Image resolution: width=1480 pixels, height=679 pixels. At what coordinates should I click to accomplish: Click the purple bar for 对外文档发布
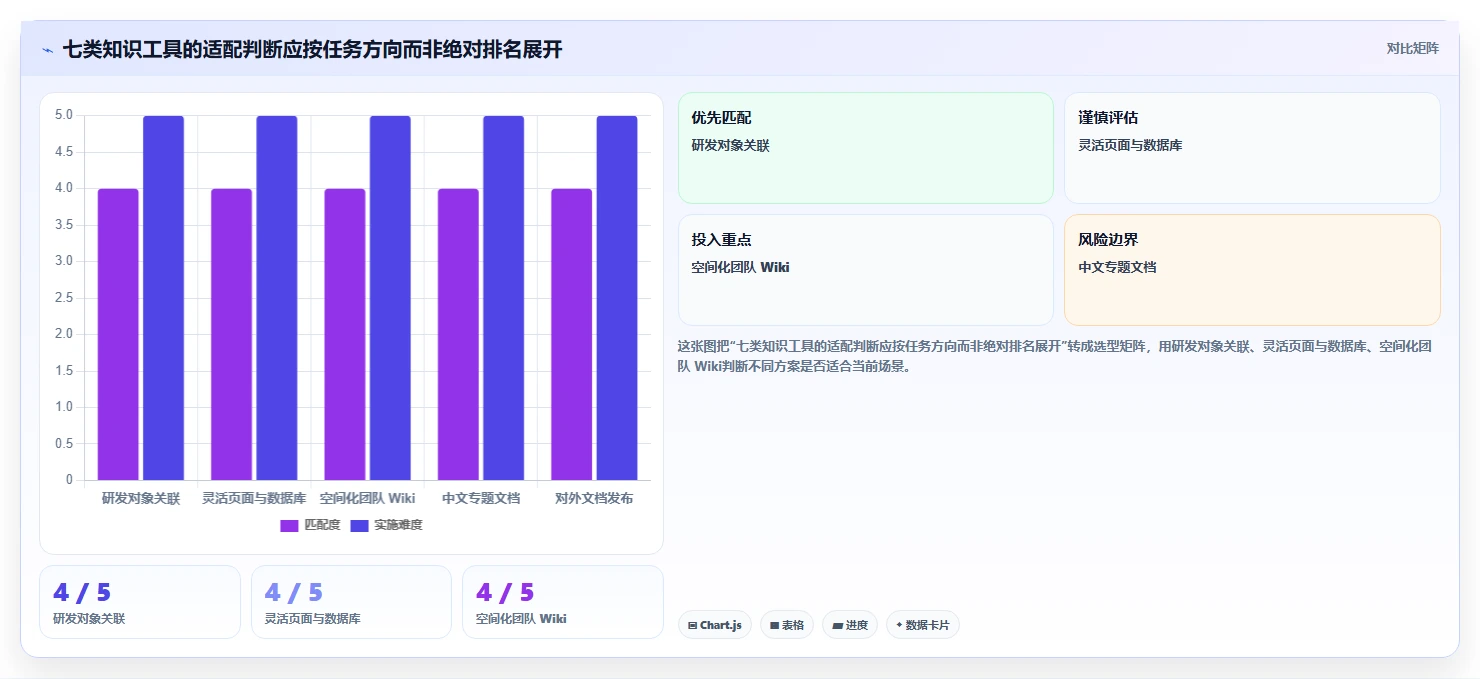tap(572, 334)
